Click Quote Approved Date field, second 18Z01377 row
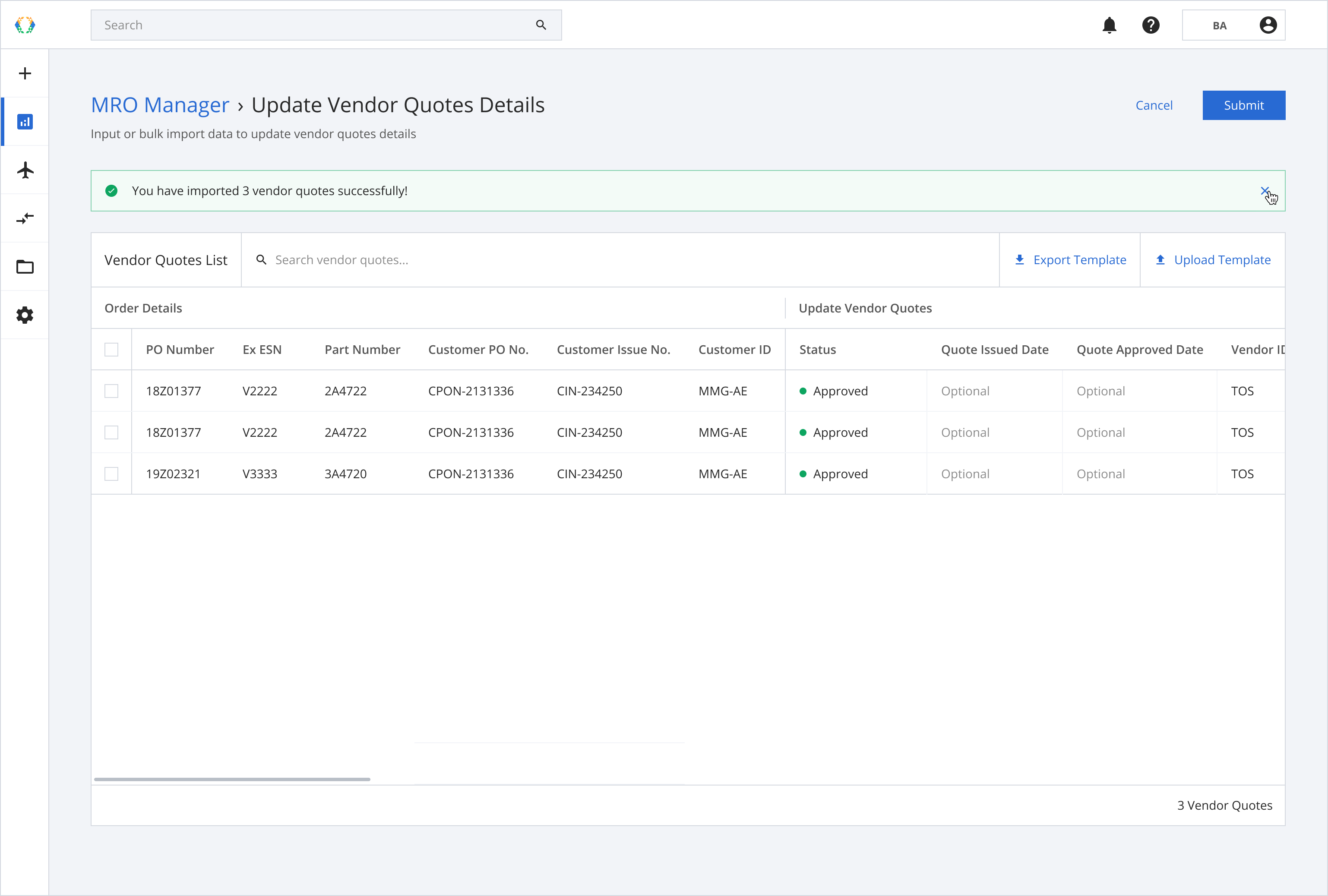The height and width of the screenshot is (896, 1328). coord(1139,432)
